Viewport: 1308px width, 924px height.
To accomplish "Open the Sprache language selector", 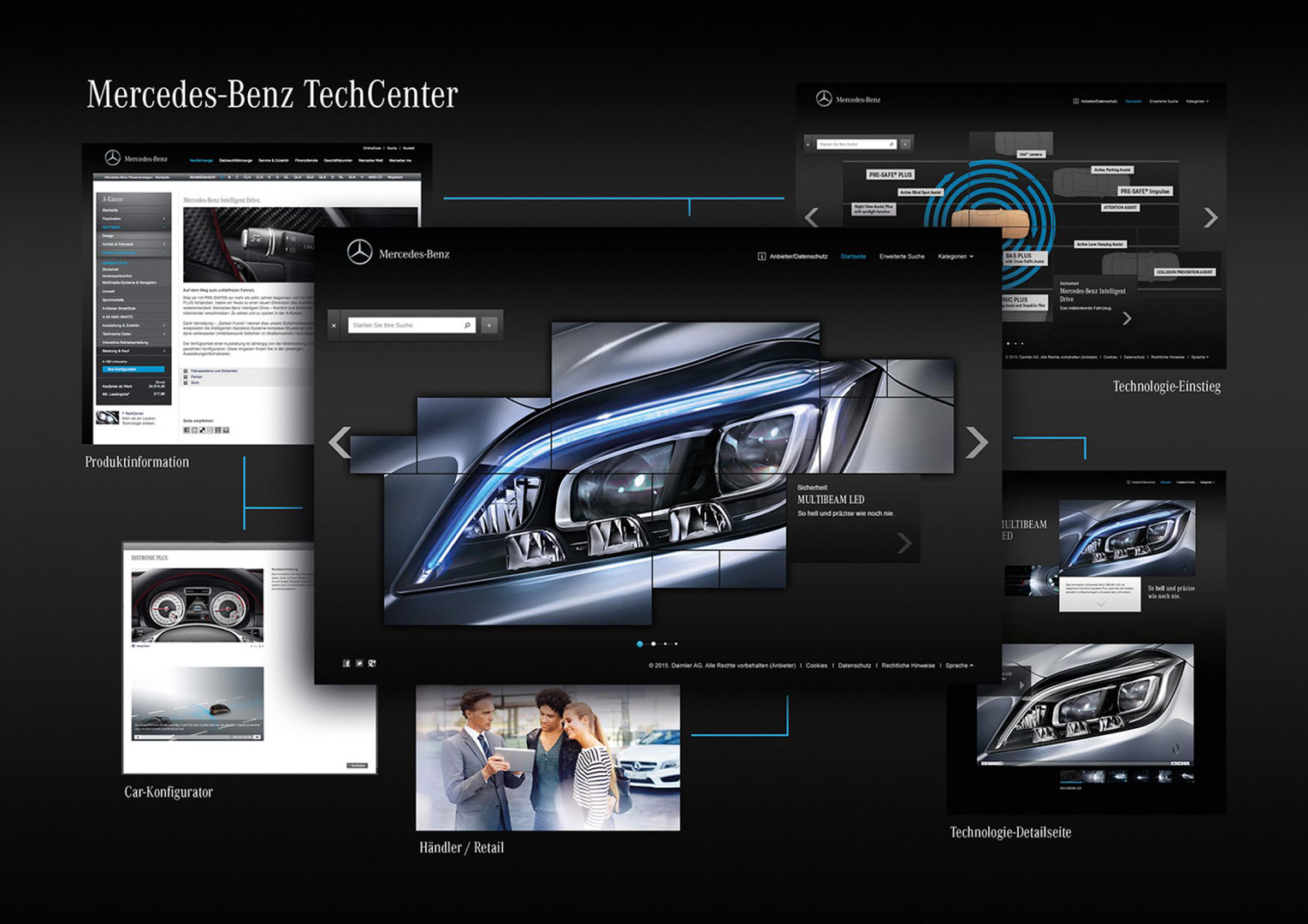I will click(x=959, y=666).
